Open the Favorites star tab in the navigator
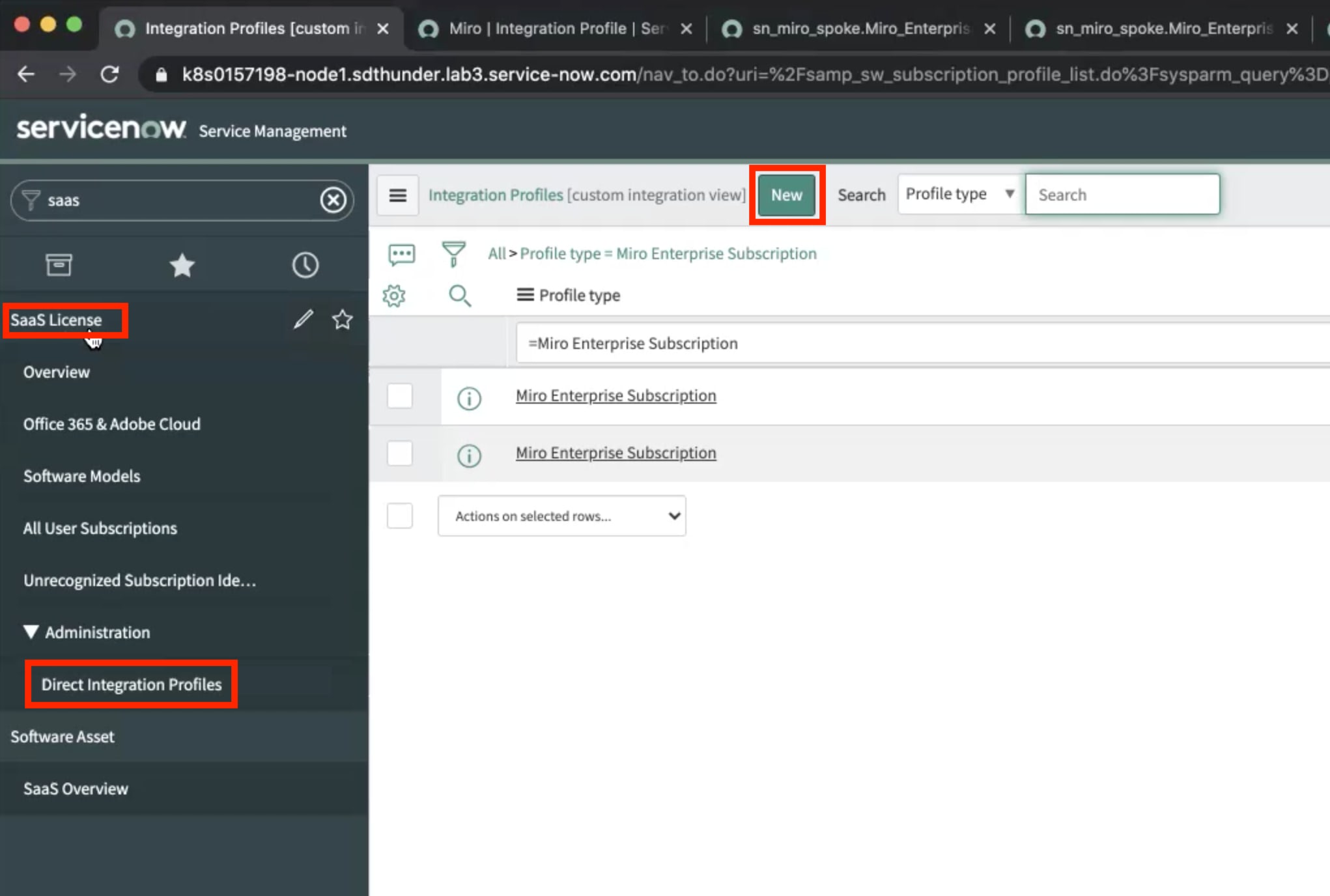Screen dimensions: 1330x896 (x=182, y=265)
